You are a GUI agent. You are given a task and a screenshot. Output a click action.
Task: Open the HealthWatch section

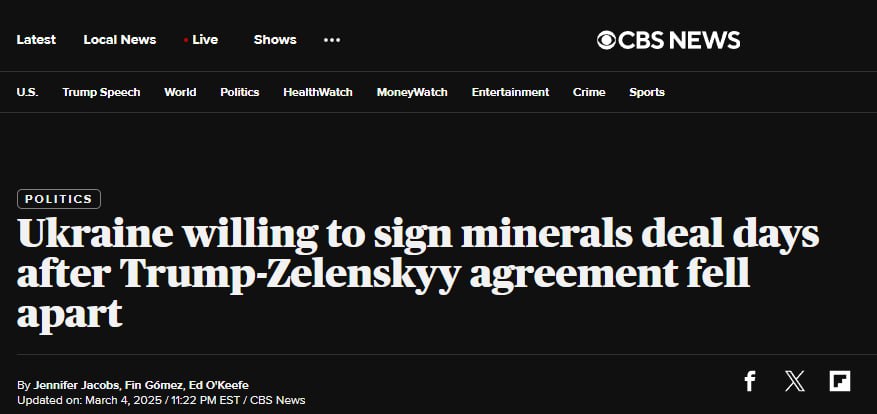318,92
